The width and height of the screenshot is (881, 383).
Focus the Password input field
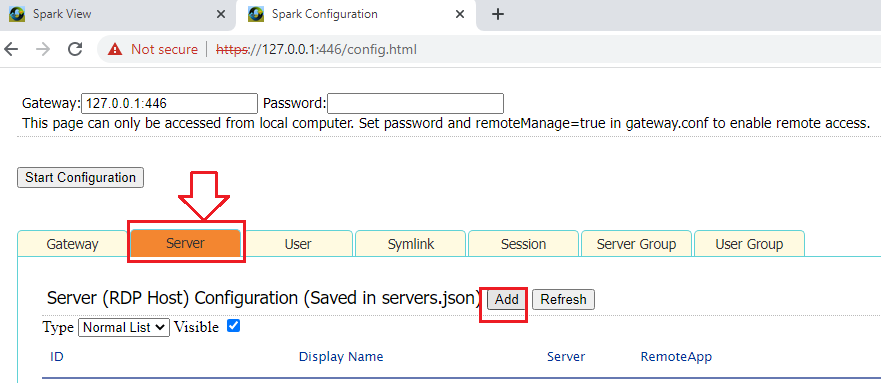pos(415,103)
